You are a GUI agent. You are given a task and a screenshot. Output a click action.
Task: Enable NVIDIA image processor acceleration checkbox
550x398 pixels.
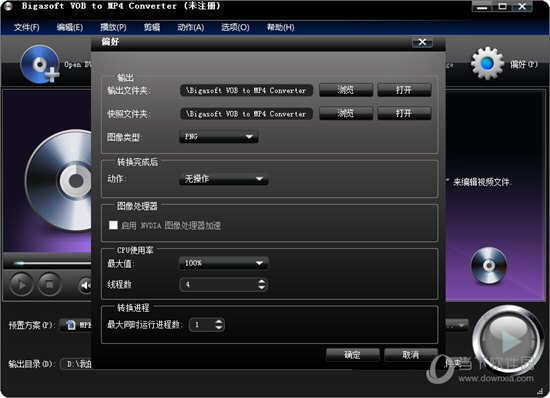click(113, 225)
